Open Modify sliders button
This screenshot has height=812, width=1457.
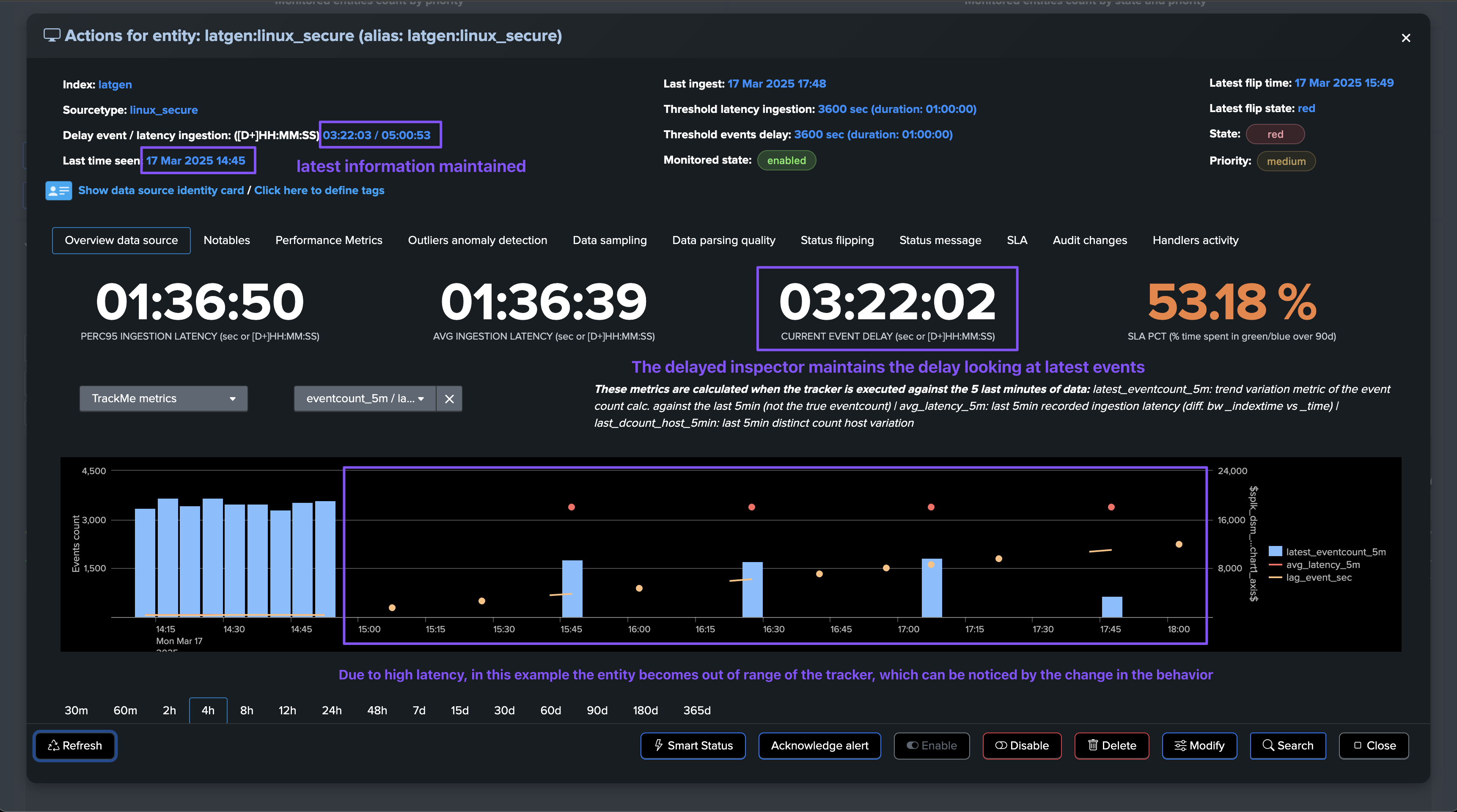pyautogui.click(x=1199, y=746)
